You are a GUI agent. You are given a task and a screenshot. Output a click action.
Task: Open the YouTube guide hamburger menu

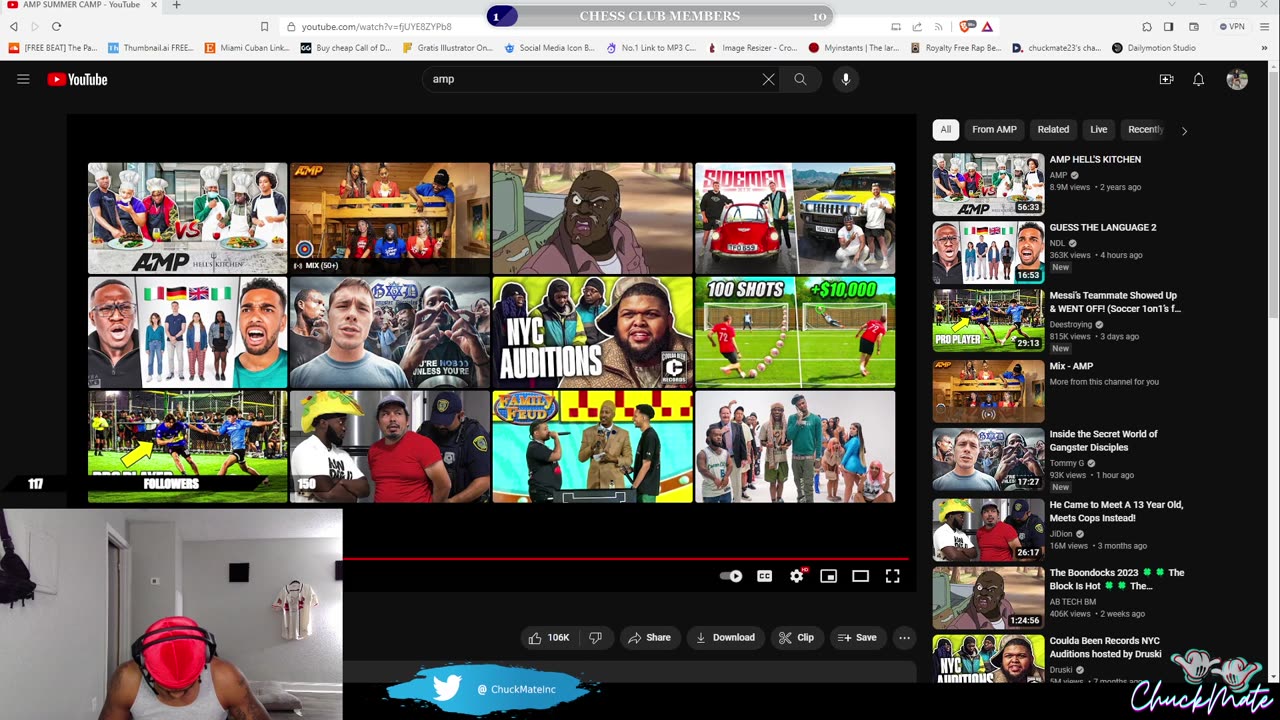(x=23, y=79)
